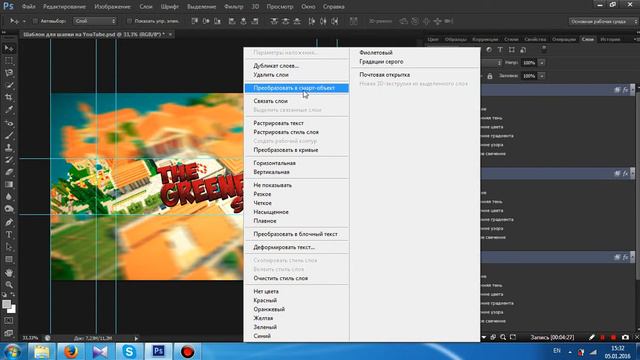This screenshot has height=360, width=640.
Task: Select the Gradient tool
Action: [9, 184]
